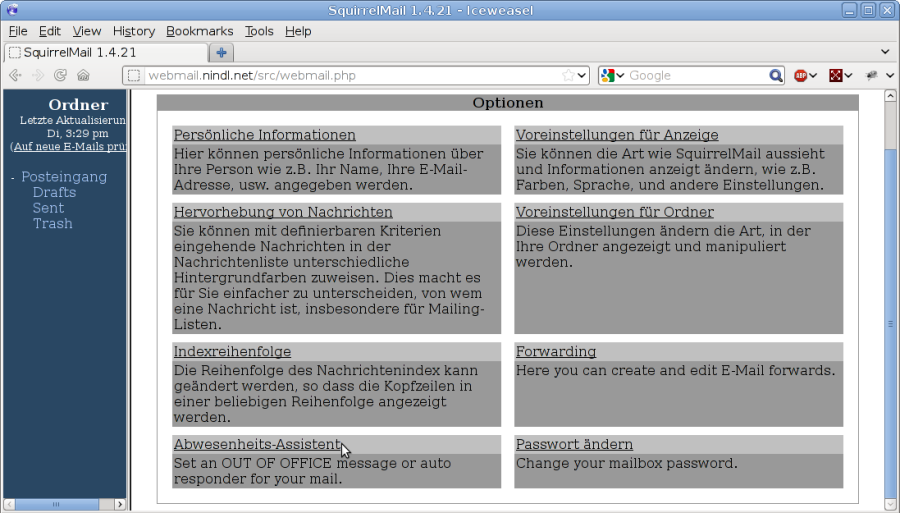Click 'Change your mailbox password.' text

[x=627, y=463]
